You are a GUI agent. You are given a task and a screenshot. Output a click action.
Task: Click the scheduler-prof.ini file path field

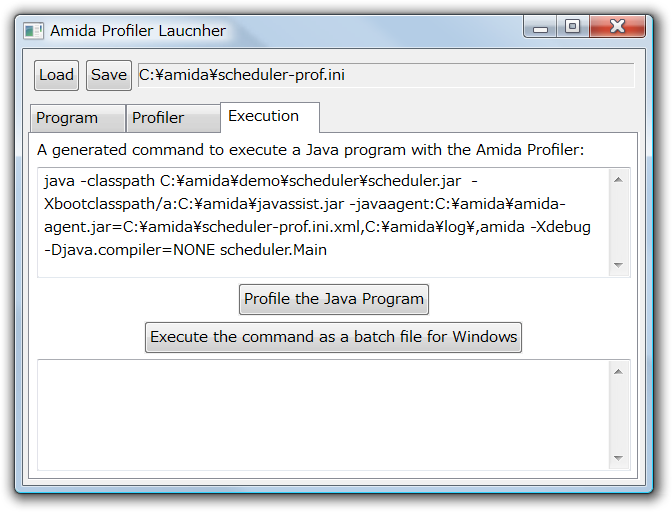coord(385,75)
